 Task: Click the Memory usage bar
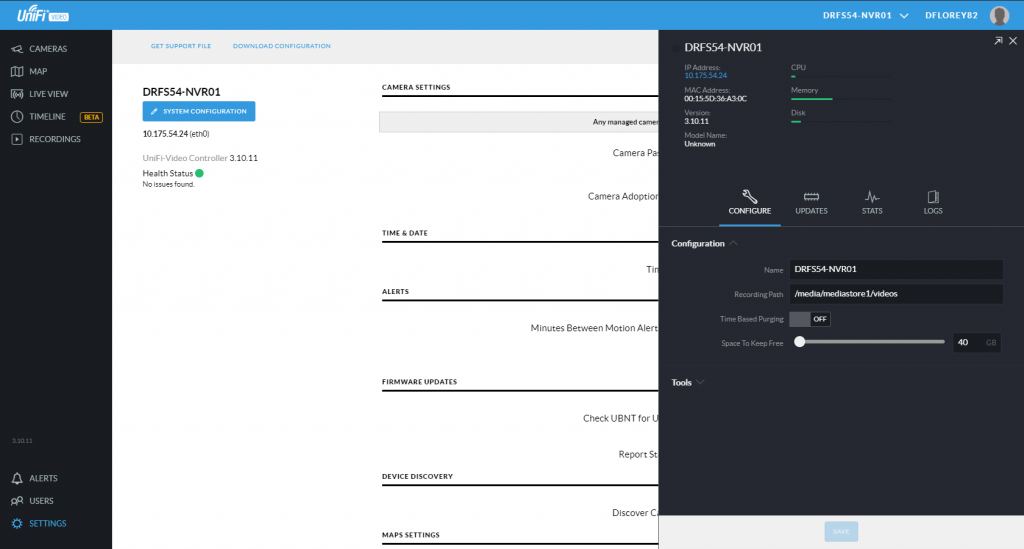[x=841, y=99]
